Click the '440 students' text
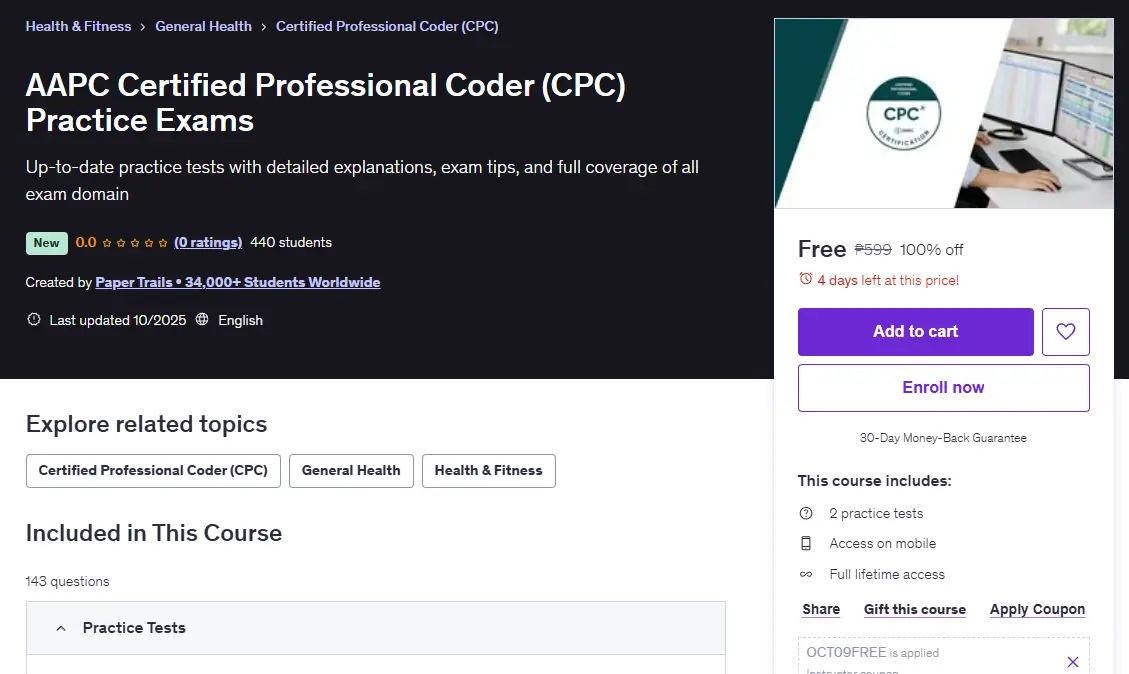1129x674 pixels. 291,243
